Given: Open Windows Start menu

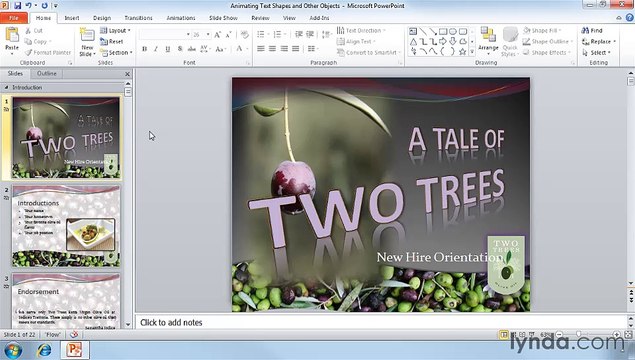Looking at the screenshot, I should tap(13, 350).
